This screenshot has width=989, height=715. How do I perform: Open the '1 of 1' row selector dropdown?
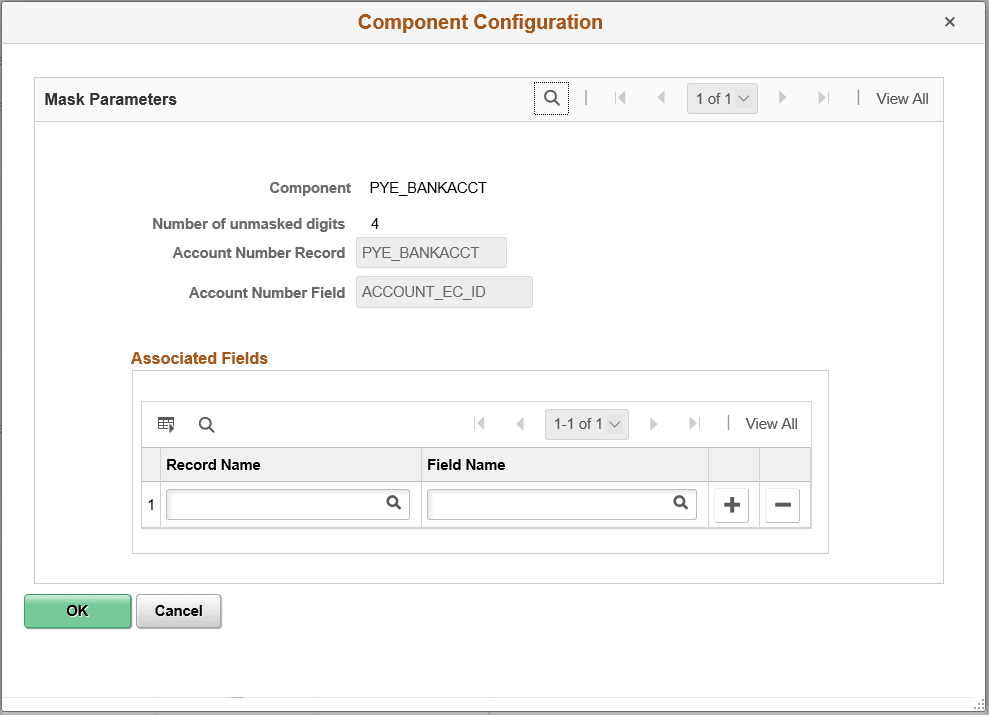(x=722, y=98)
